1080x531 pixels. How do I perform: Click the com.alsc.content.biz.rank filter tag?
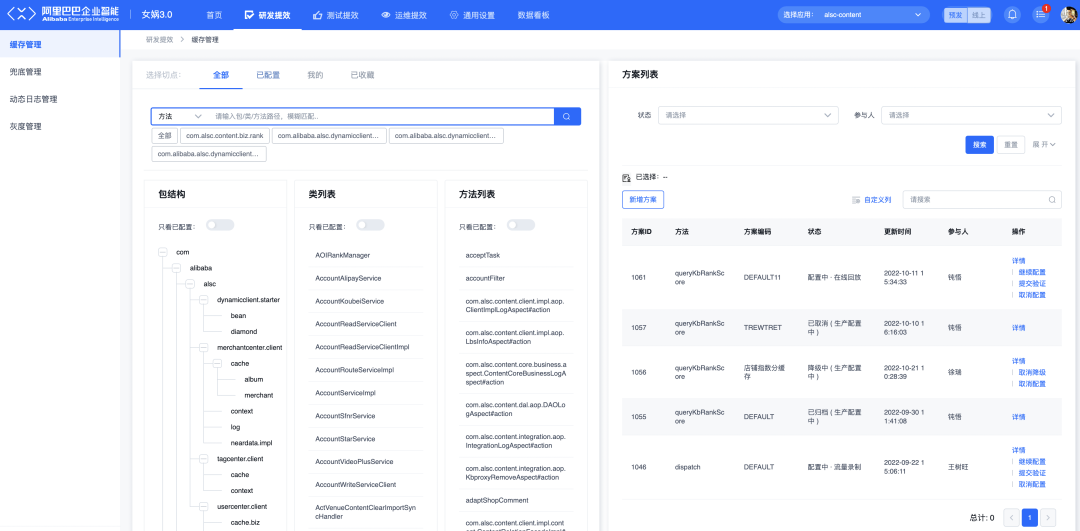click(225, 136)
